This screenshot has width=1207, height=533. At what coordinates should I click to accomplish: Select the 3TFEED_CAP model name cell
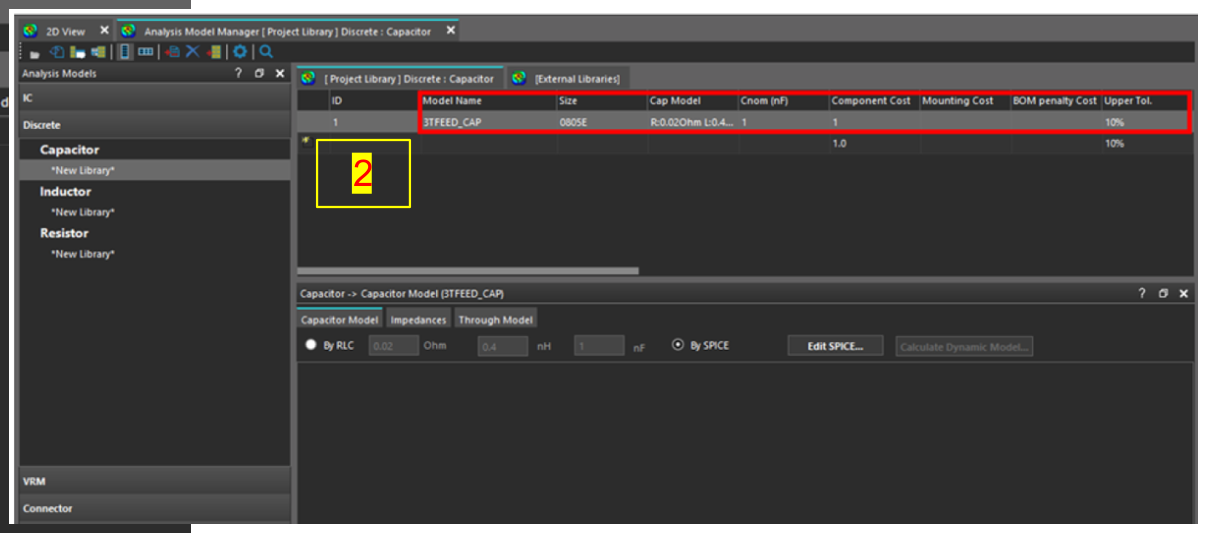[488, 122]
